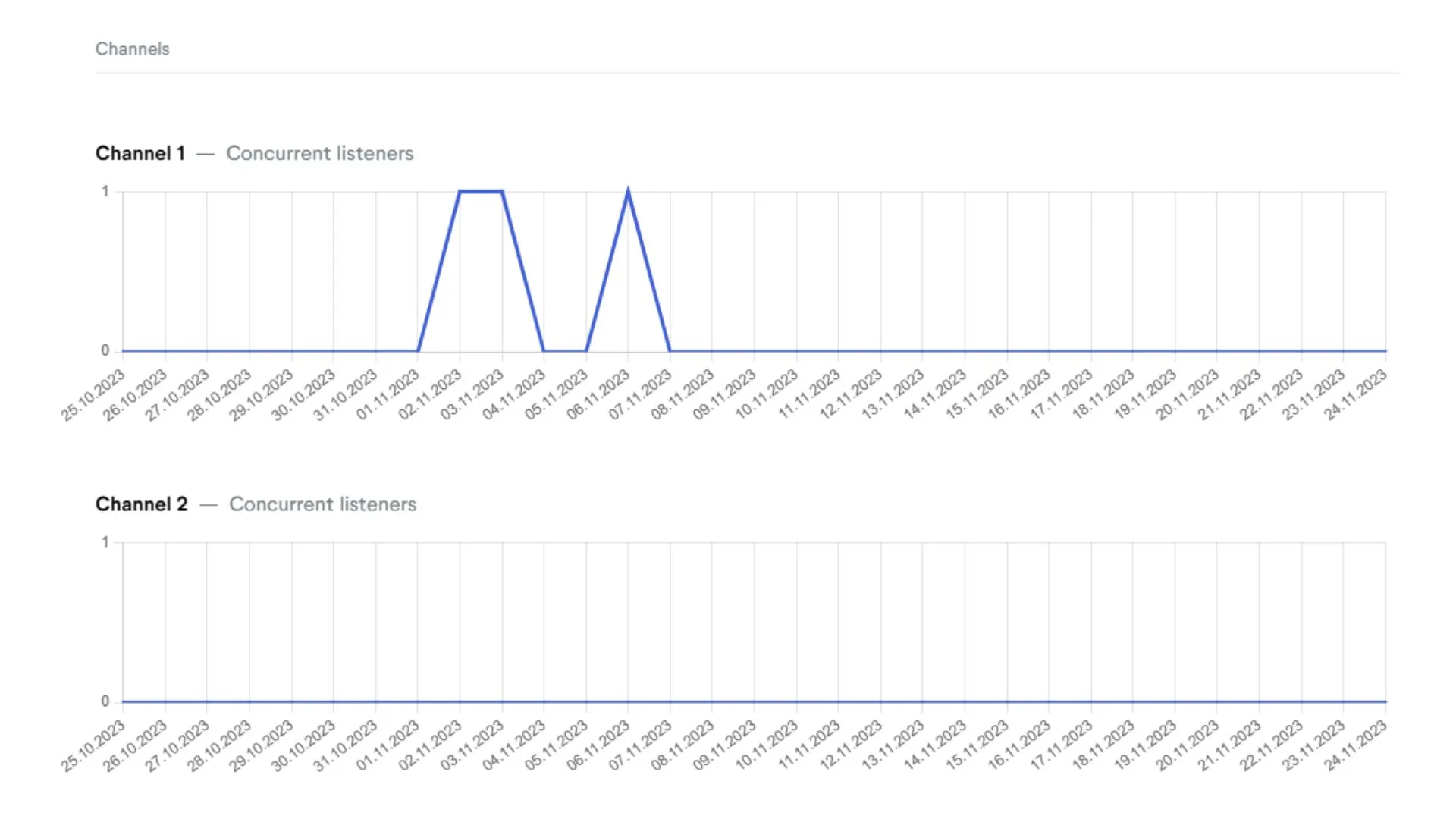The height and width of the screenshot is (819, 1456).
Task: Click Channel 1 zero point at 04.11.2023
Action: coord(544,351)
